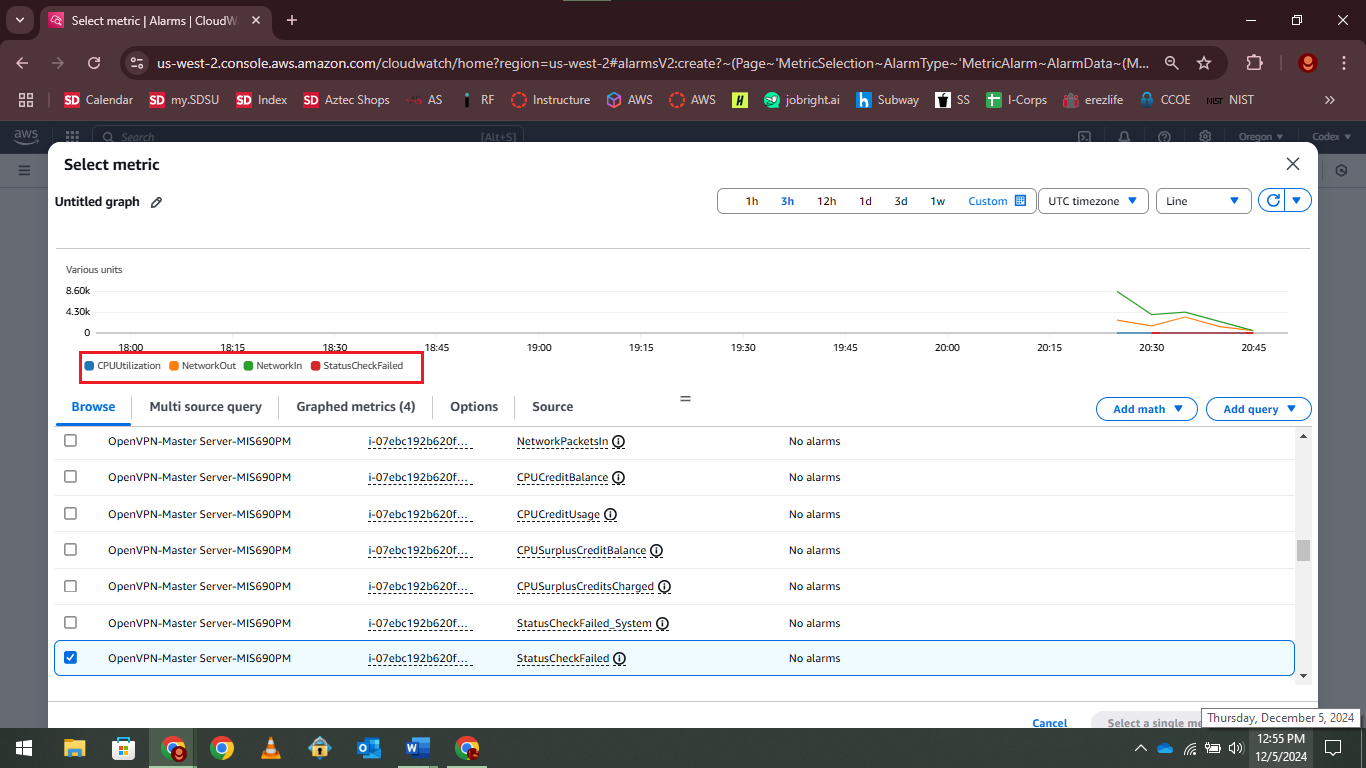Switch to the Browse tab

click(x=93, y=407)
